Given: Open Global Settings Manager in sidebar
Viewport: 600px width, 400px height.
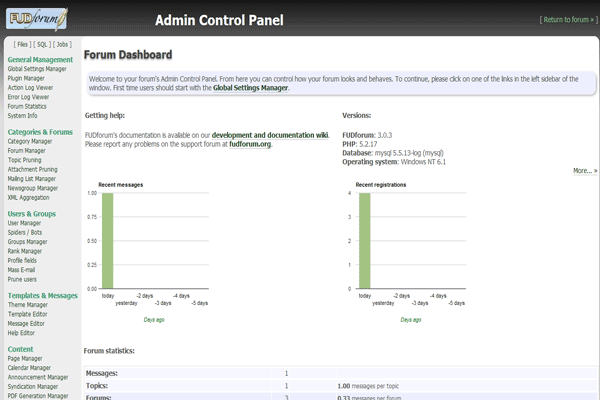Looking at the screenshot, I should tap(37, 69).
